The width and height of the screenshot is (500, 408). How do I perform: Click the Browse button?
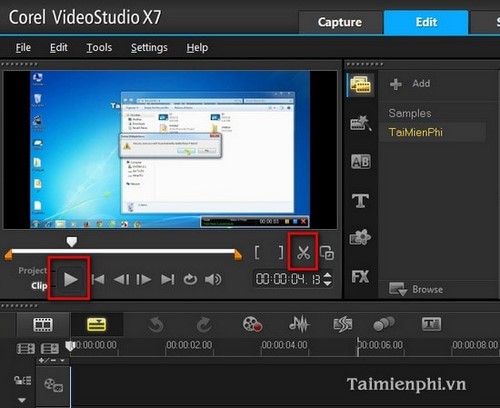[x=416, y=289]
